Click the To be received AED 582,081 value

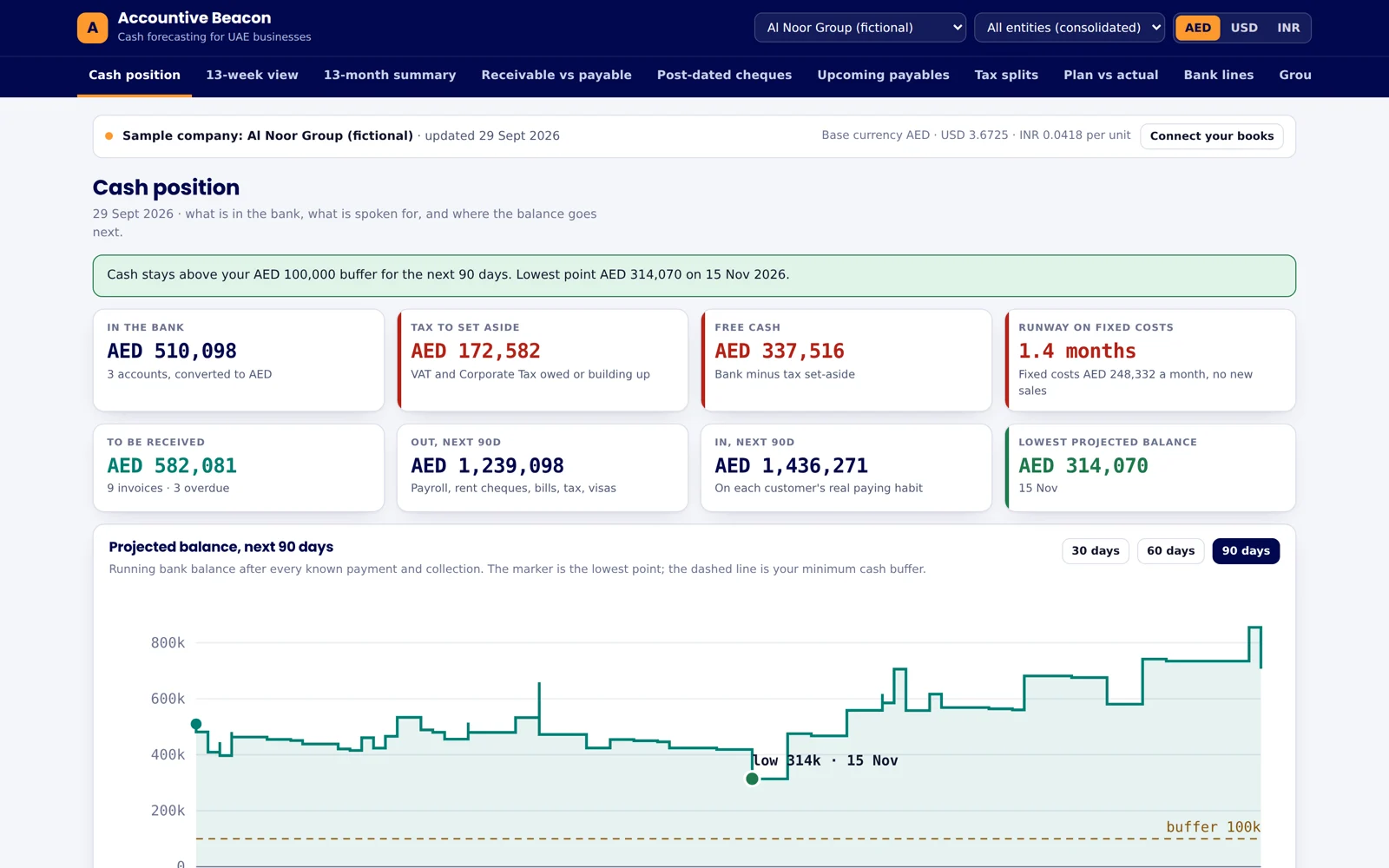pyautogui.click(x=172, y=466)
